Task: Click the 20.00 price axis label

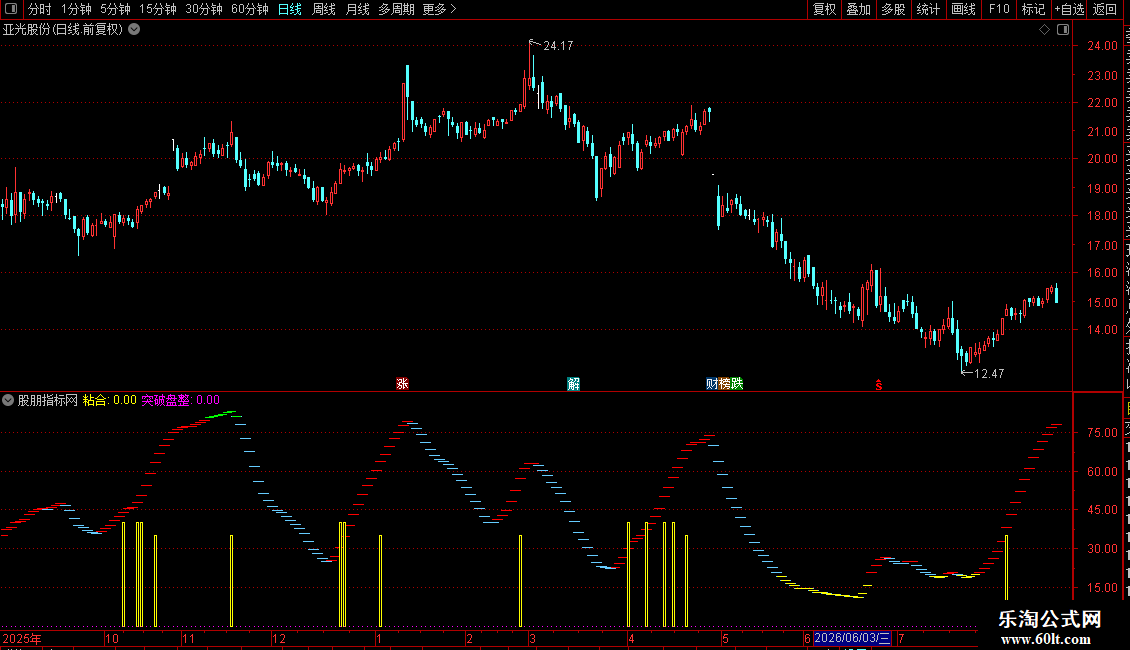Action: [x=1103, y=159]
